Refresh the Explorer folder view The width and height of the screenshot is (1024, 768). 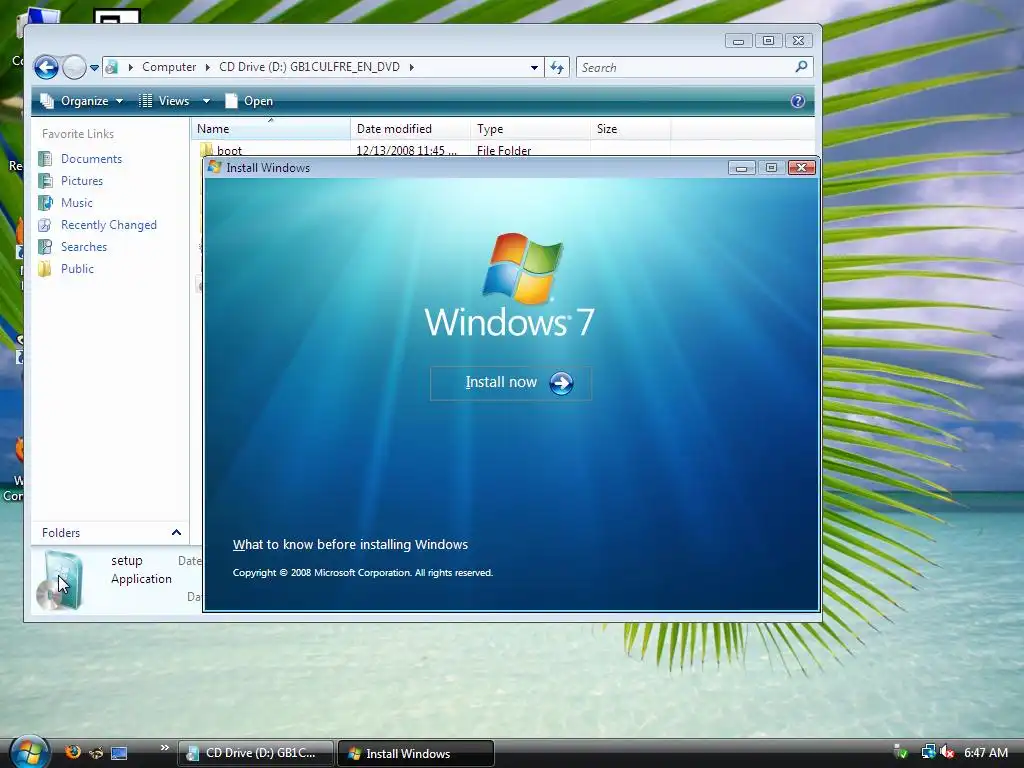point(557,67)
